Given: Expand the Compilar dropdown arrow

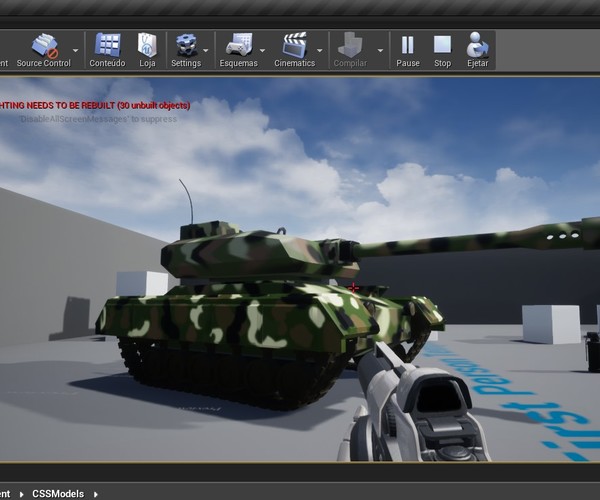Looking at the screenshot, I should 380,50.
